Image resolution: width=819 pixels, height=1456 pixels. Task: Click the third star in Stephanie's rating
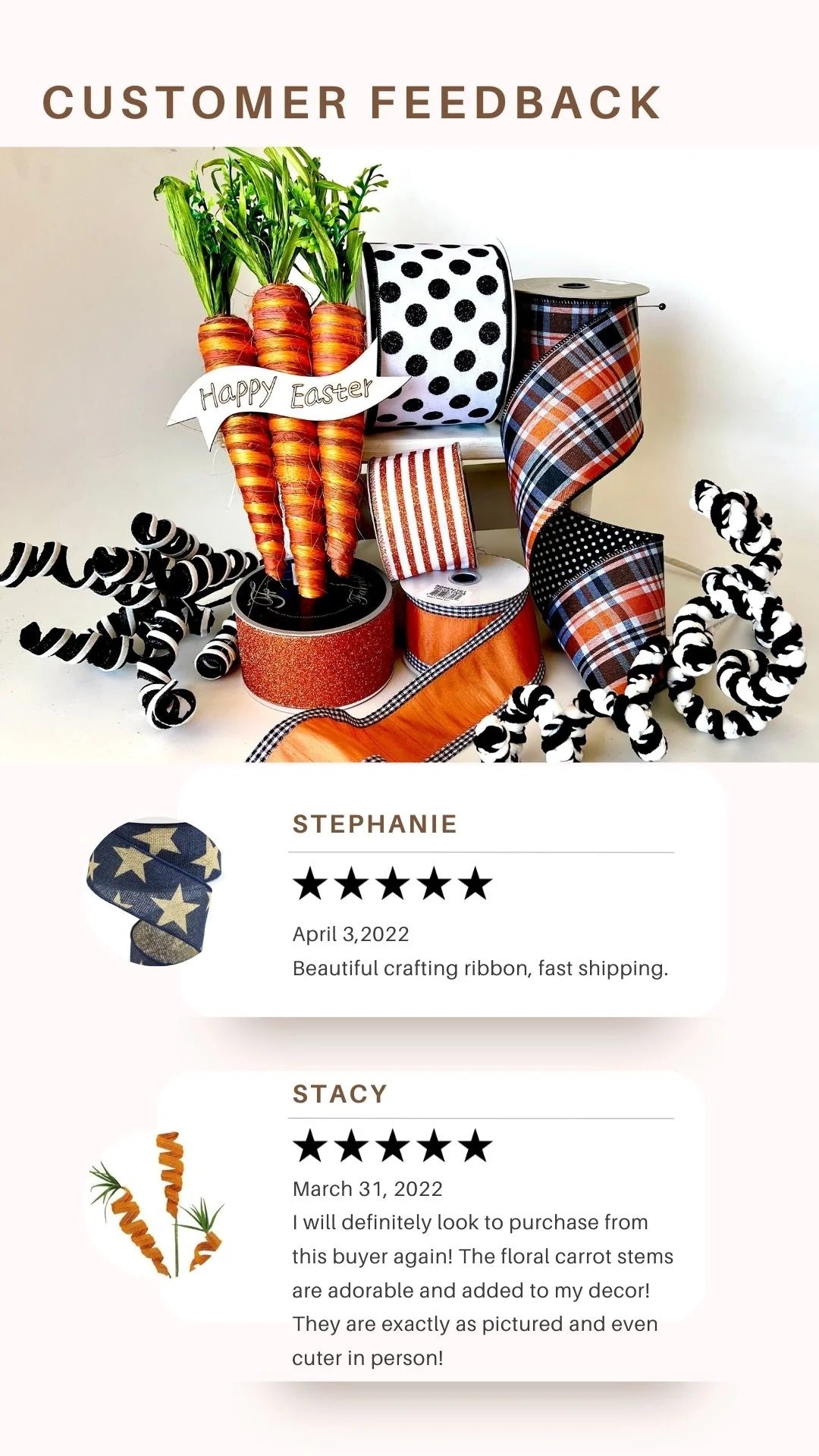pyautogui.click(x=393, y=884)
